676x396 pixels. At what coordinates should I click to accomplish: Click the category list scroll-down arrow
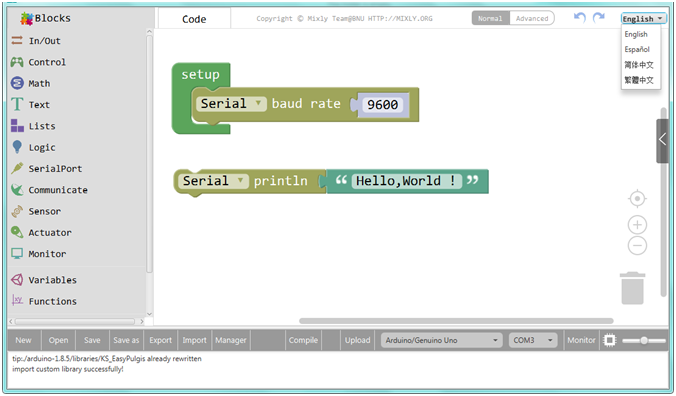pos(149,314)
